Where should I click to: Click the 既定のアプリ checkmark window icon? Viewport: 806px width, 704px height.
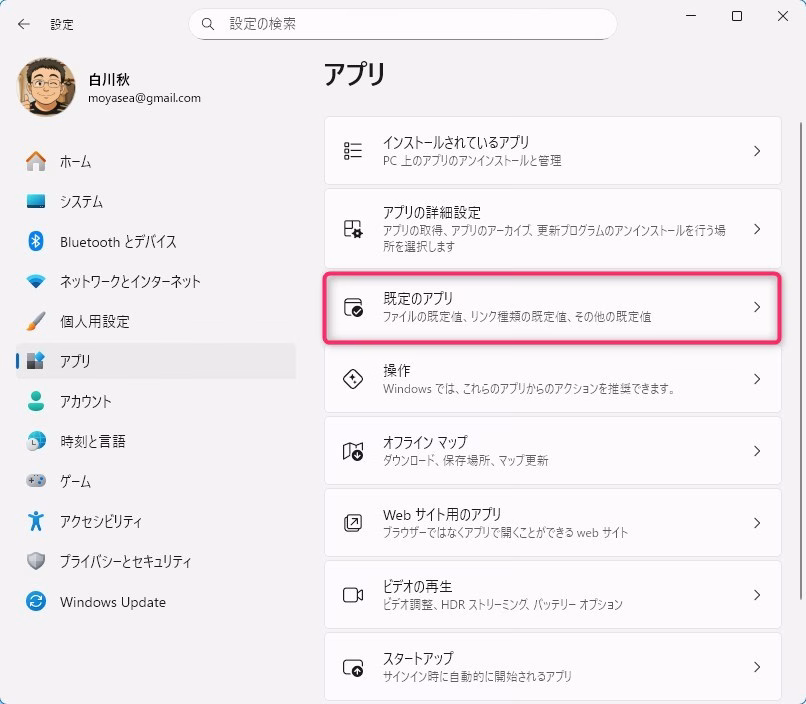[353, 307]
